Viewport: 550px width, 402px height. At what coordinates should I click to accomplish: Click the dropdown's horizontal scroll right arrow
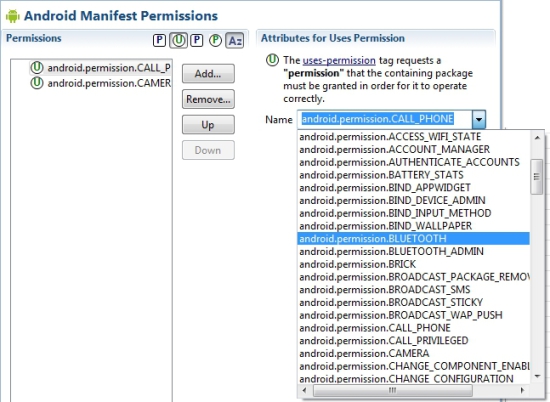(523, 390)
